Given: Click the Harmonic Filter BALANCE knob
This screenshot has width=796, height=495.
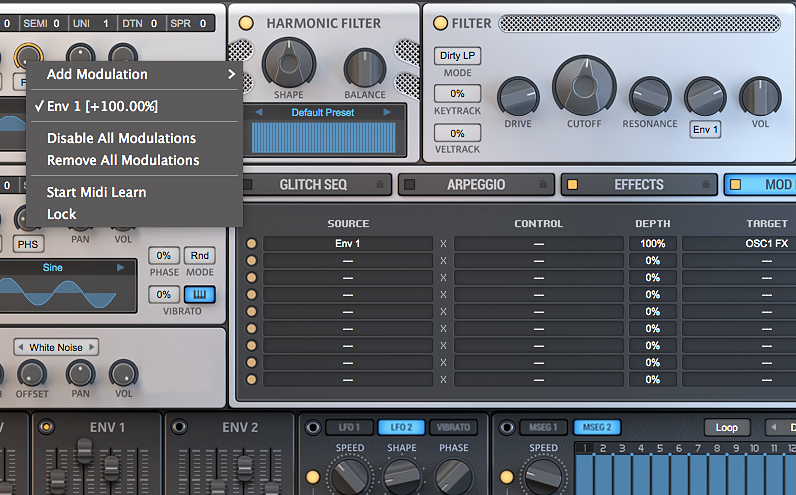Looking at the screenshot, I should click(x=364, y=69).
